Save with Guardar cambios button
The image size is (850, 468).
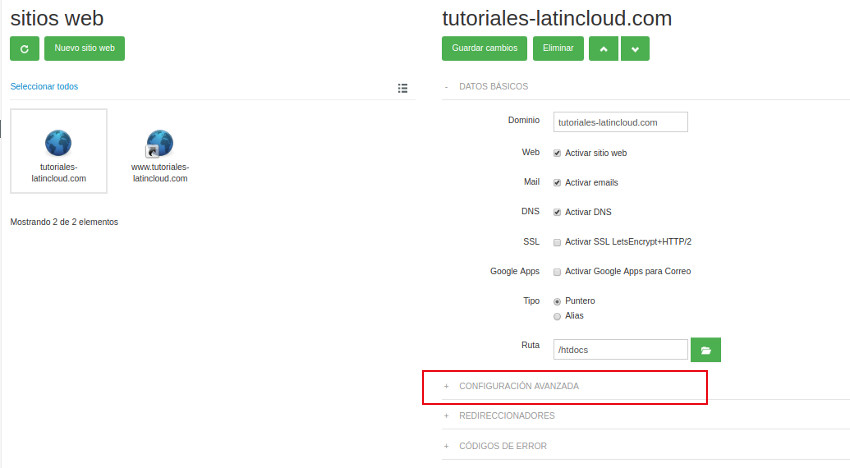click(485, 48)
